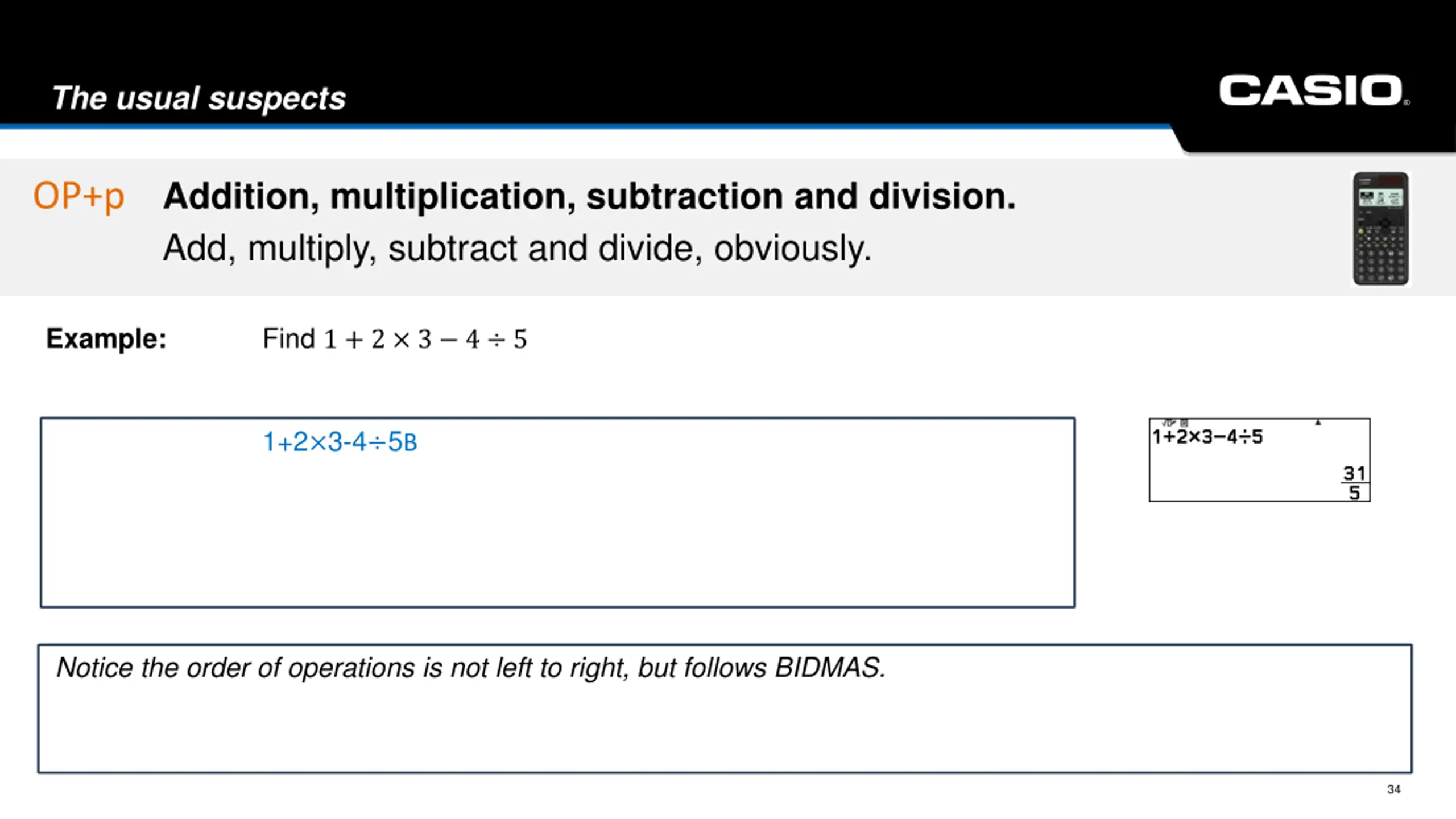1456x819 pixels.
Task: Select the heading 'Addition, multiplication, subtraction and division.'
Action: coord(589,196)
